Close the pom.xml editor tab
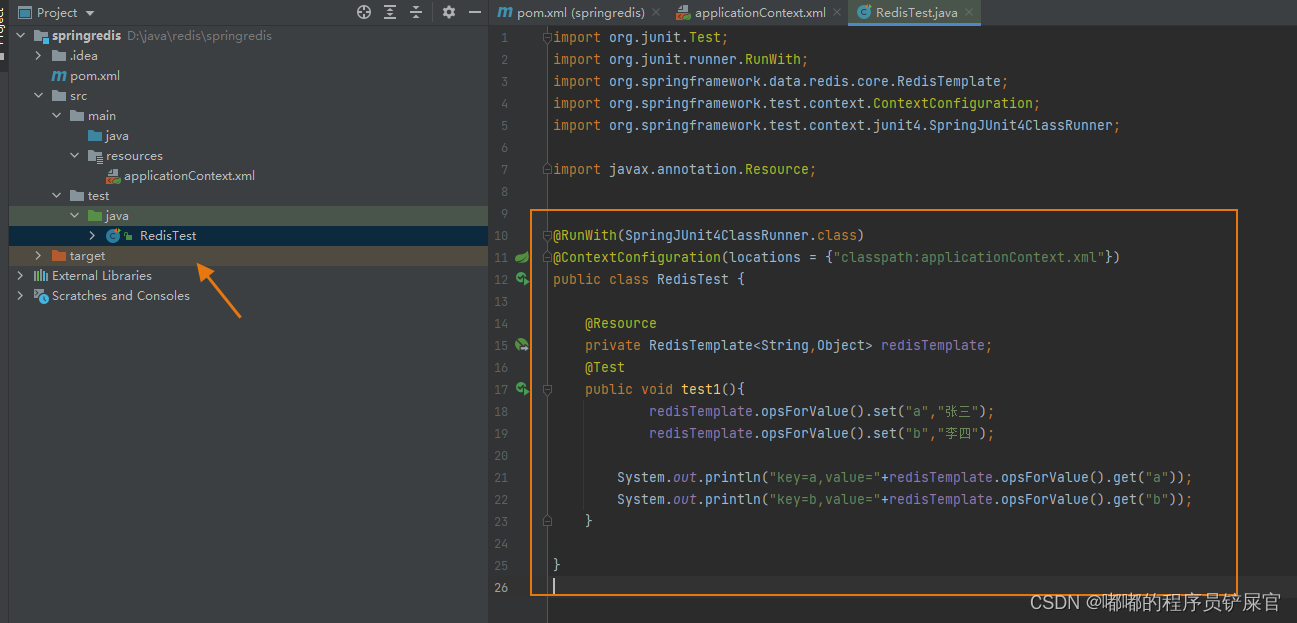The height and width of the screenshot is (623, 1297). 656,13
